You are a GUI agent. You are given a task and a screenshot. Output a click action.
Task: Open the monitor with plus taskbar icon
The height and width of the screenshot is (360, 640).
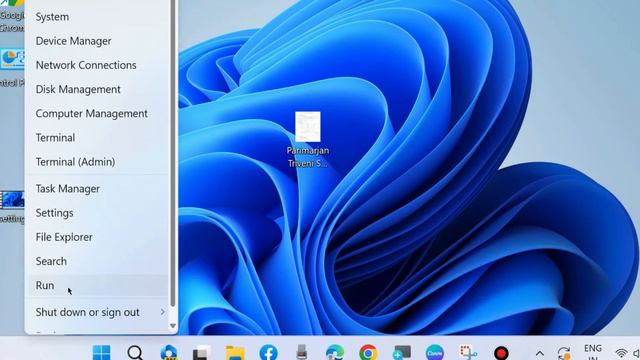pos(402,353)
